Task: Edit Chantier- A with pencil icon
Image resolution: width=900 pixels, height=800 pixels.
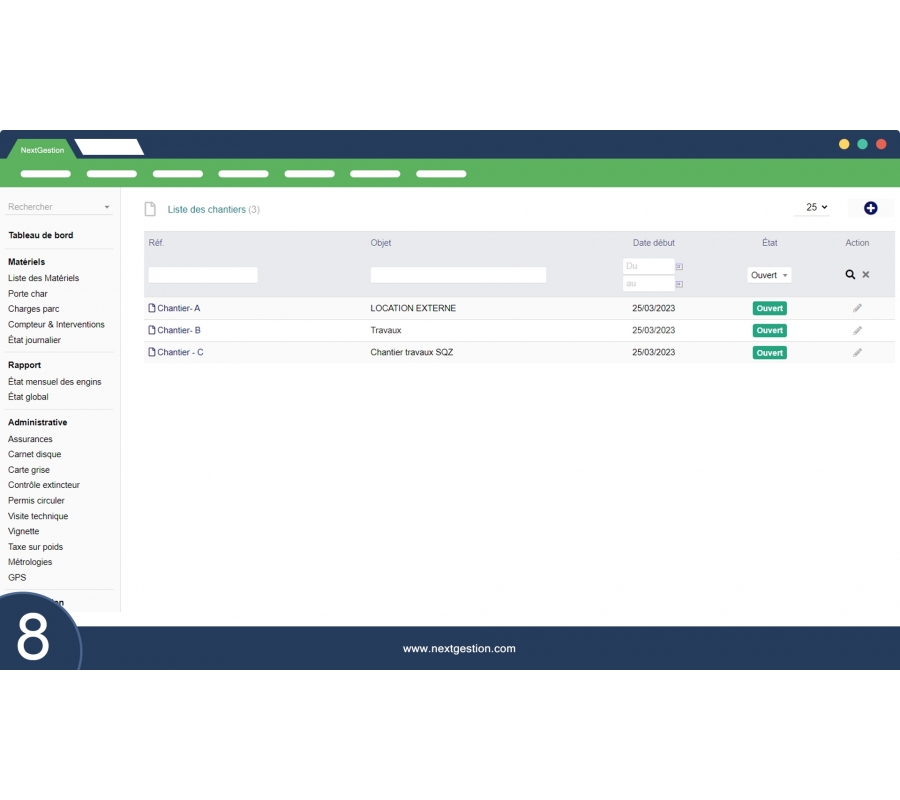Action: point(857,308)
